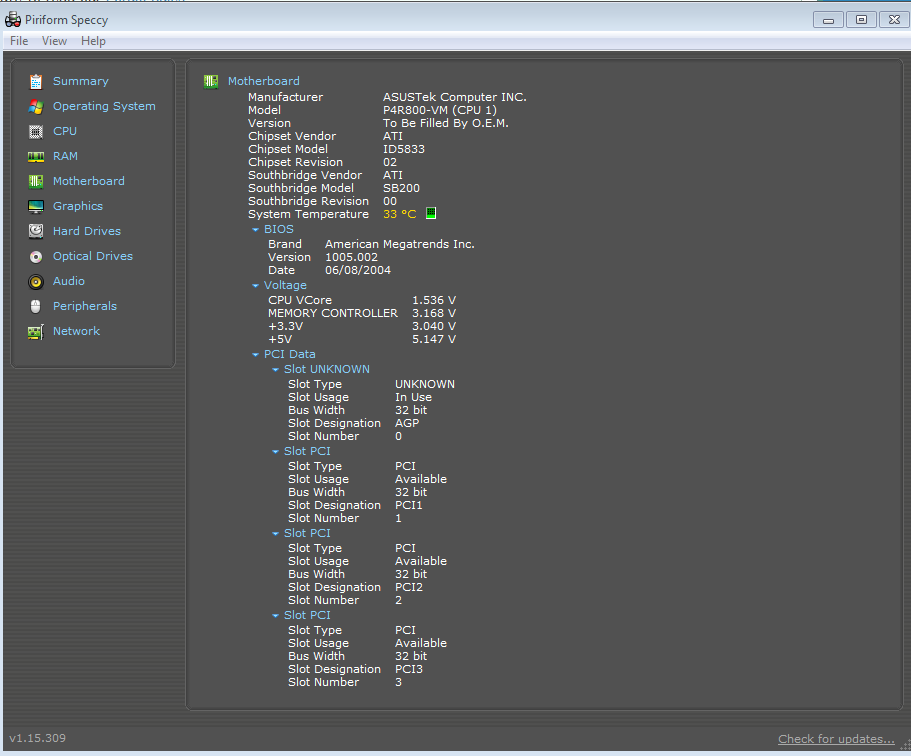911x756 pixels.
Task: Click BIOS version 1005.002
Action: coord(352,257)
